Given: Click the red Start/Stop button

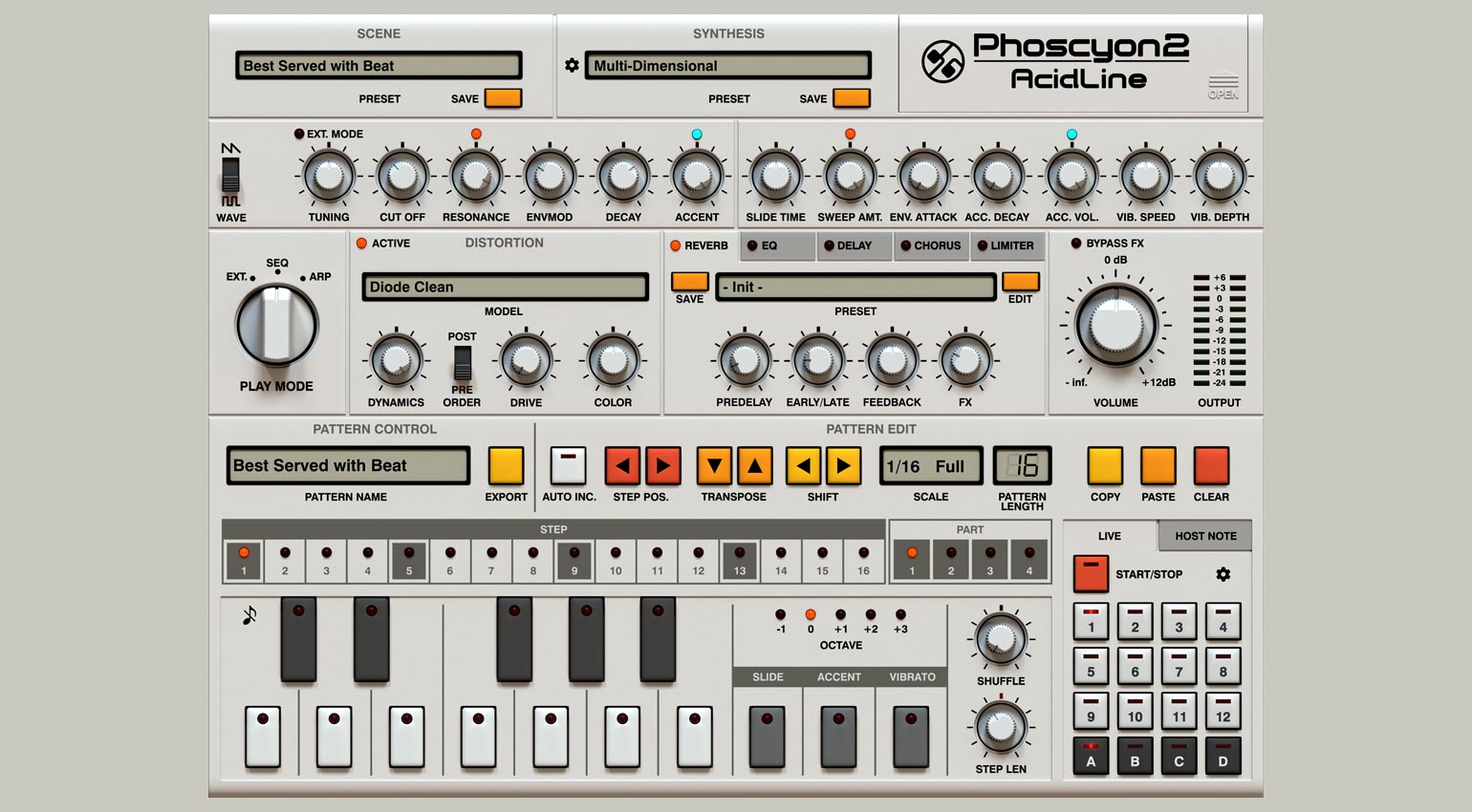Looking at the screenshot, I should pyautogui.click(x=1091, y=574).
